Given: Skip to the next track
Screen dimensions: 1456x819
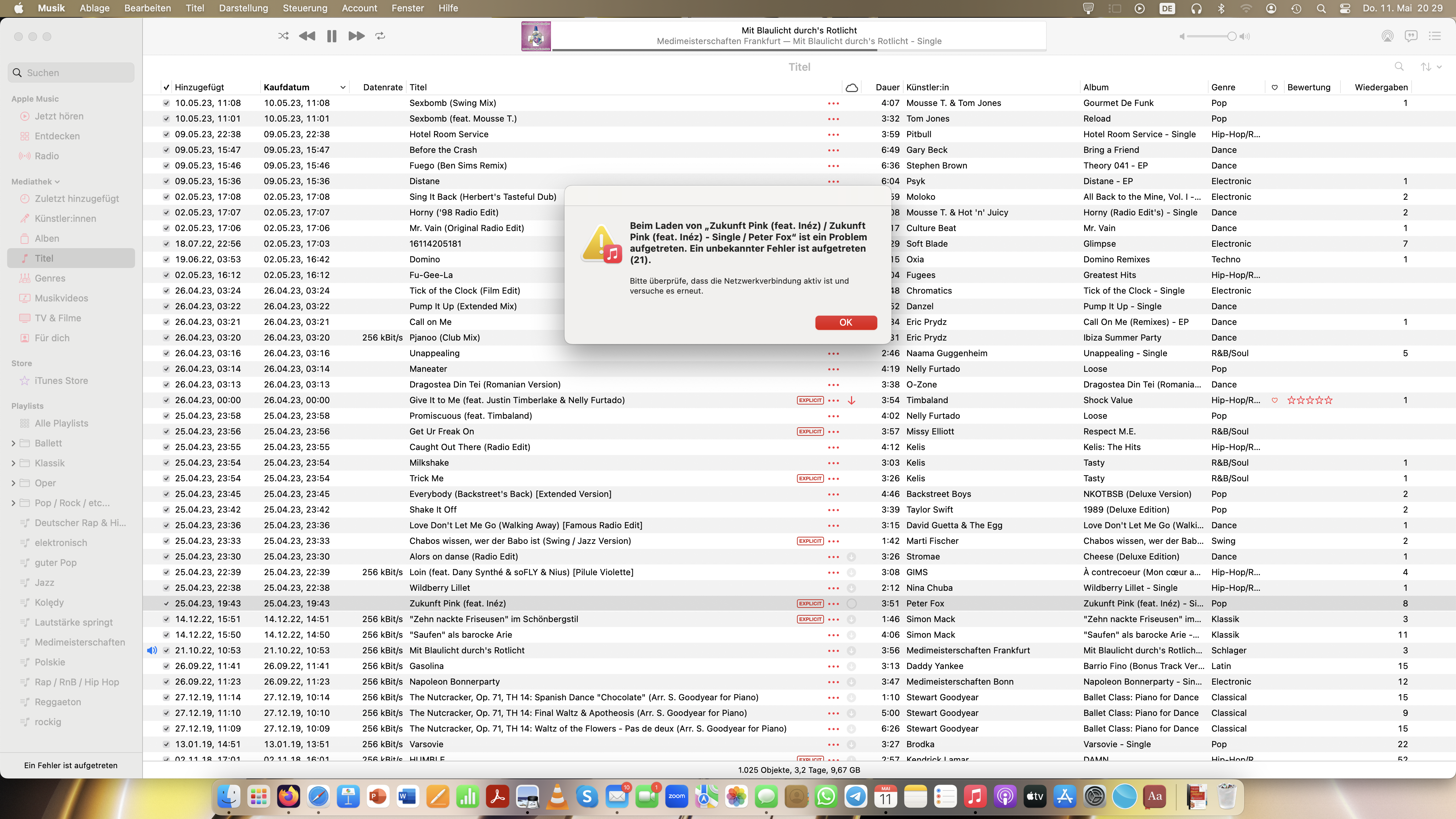Looking at the screenshot, I should (x=356, y=36).
